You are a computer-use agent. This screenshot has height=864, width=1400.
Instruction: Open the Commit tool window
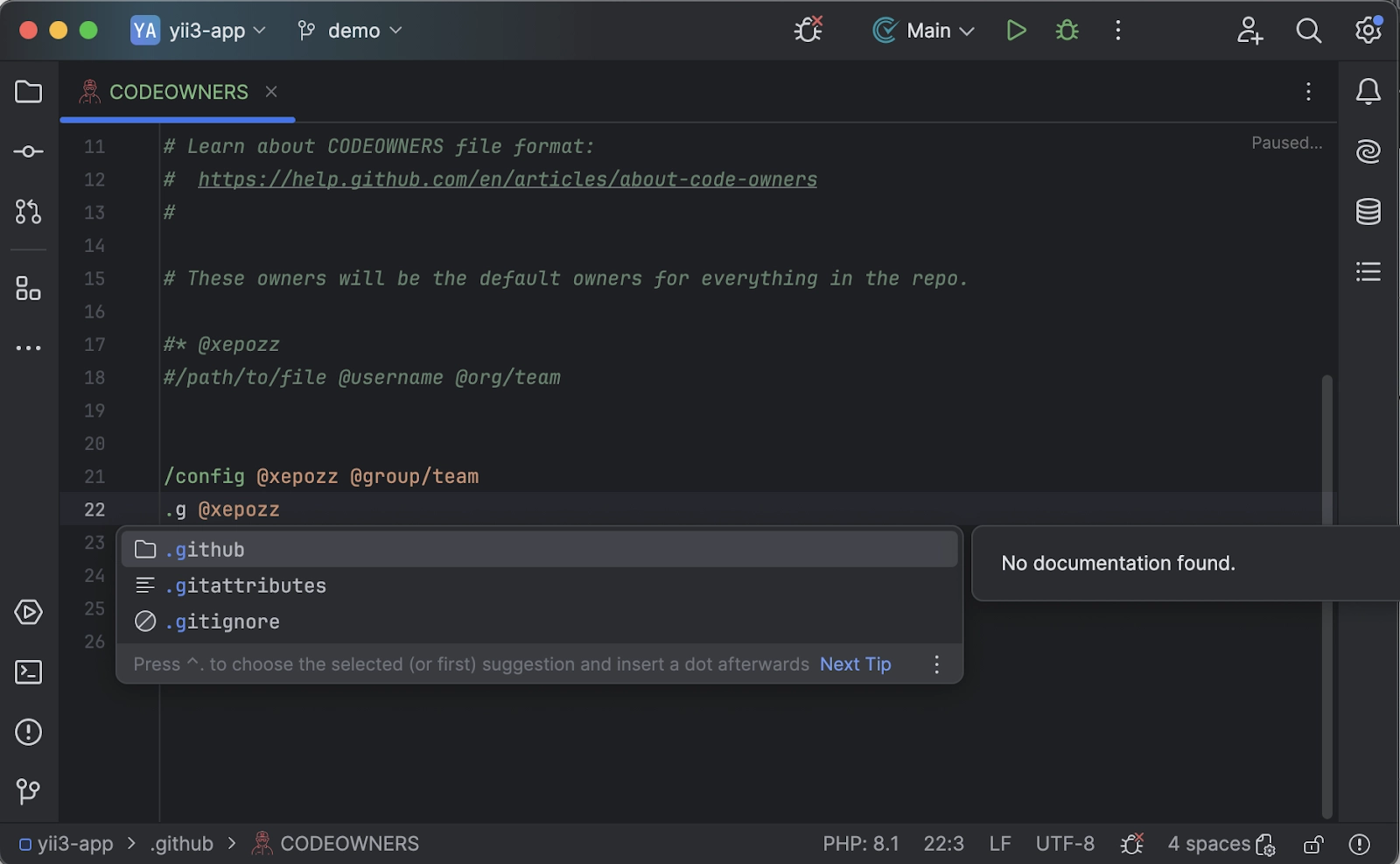point(28,151)
